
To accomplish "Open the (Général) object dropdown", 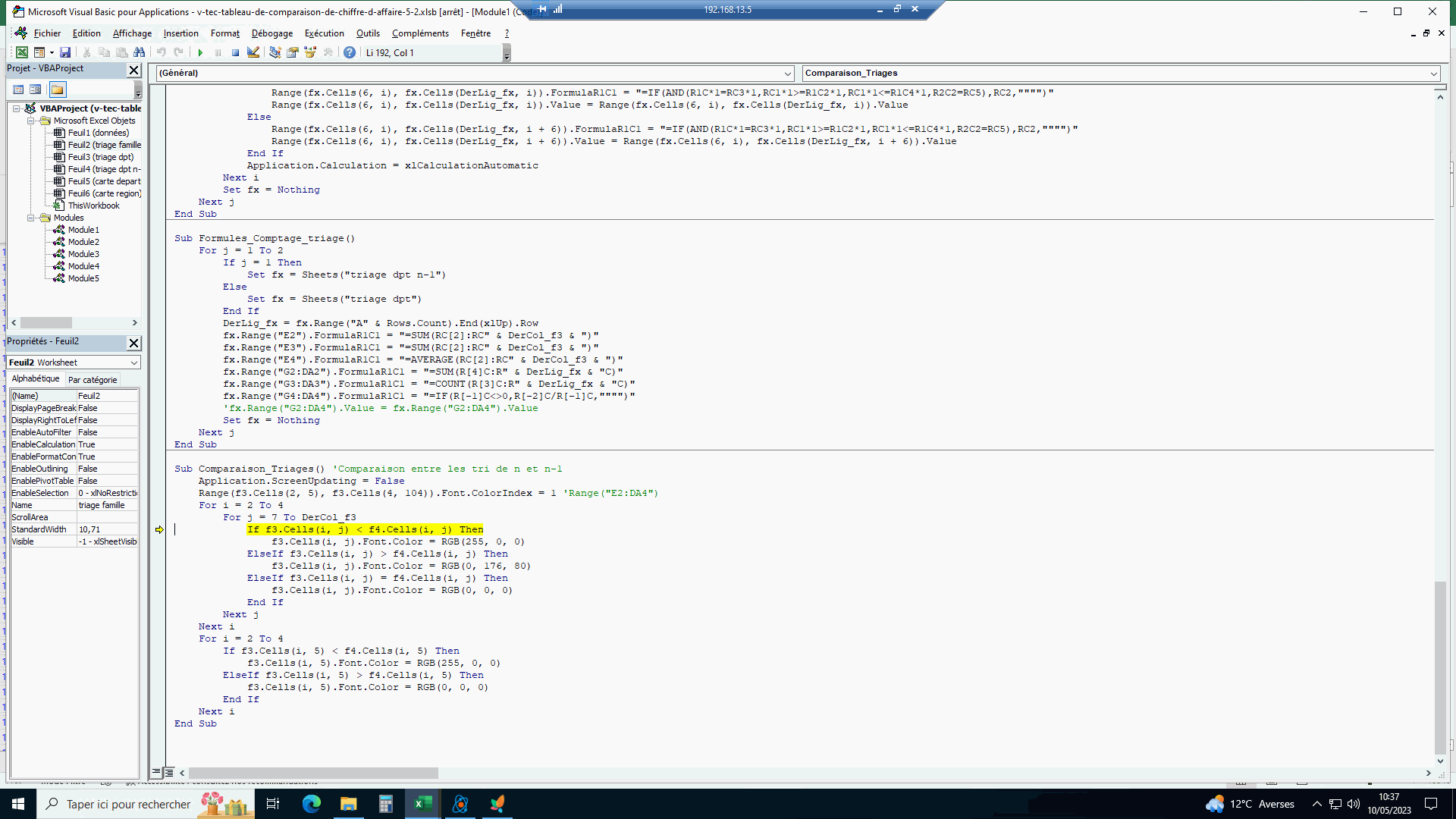I will tap(787, 74).
